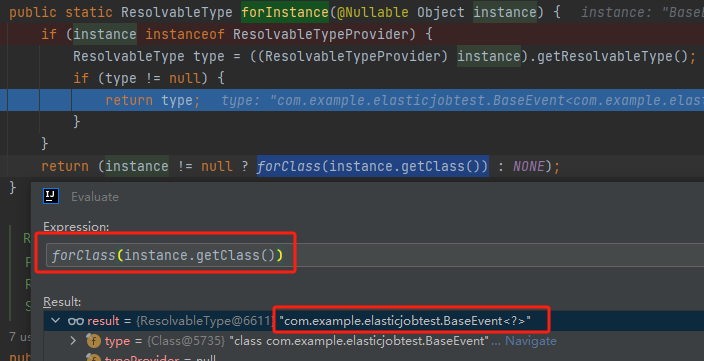Click the glasses watch icon beside result
704x361 pixels.
tap(75, 321)
